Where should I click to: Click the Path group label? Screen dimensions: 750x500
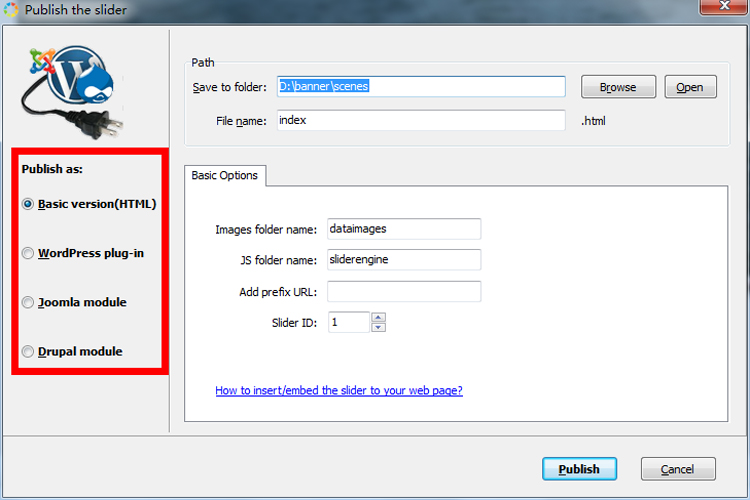[203, 63]
